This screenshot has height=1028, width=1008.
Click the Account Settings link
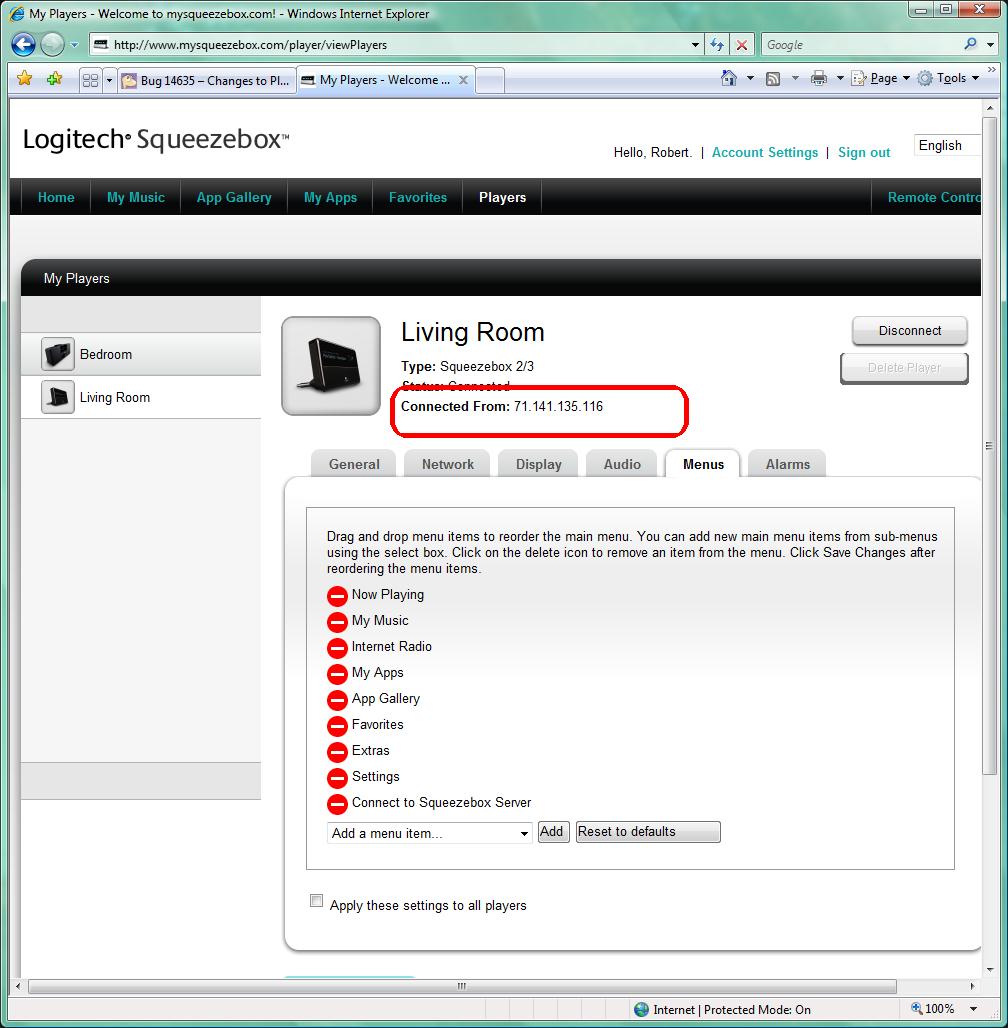(x=765, y=153)
